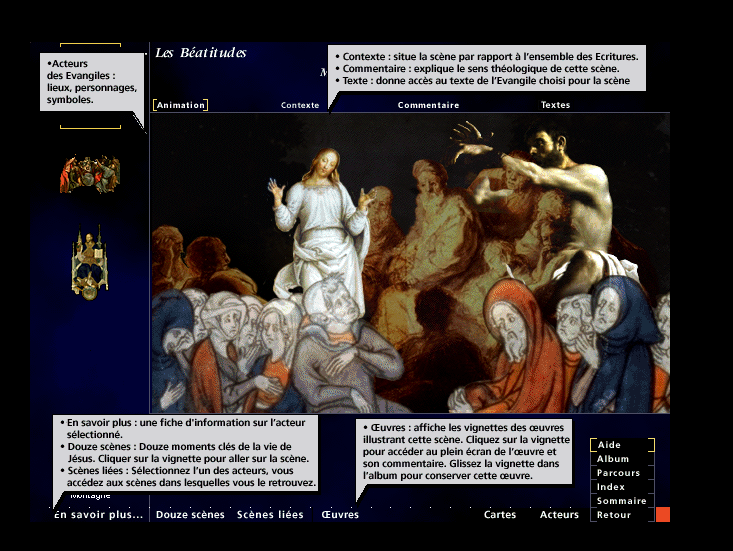Image resolution: width=733 pixels, height=551 pixels.
Task: Open 'En savoir plus...' info sheet
Action: point(99,515)
